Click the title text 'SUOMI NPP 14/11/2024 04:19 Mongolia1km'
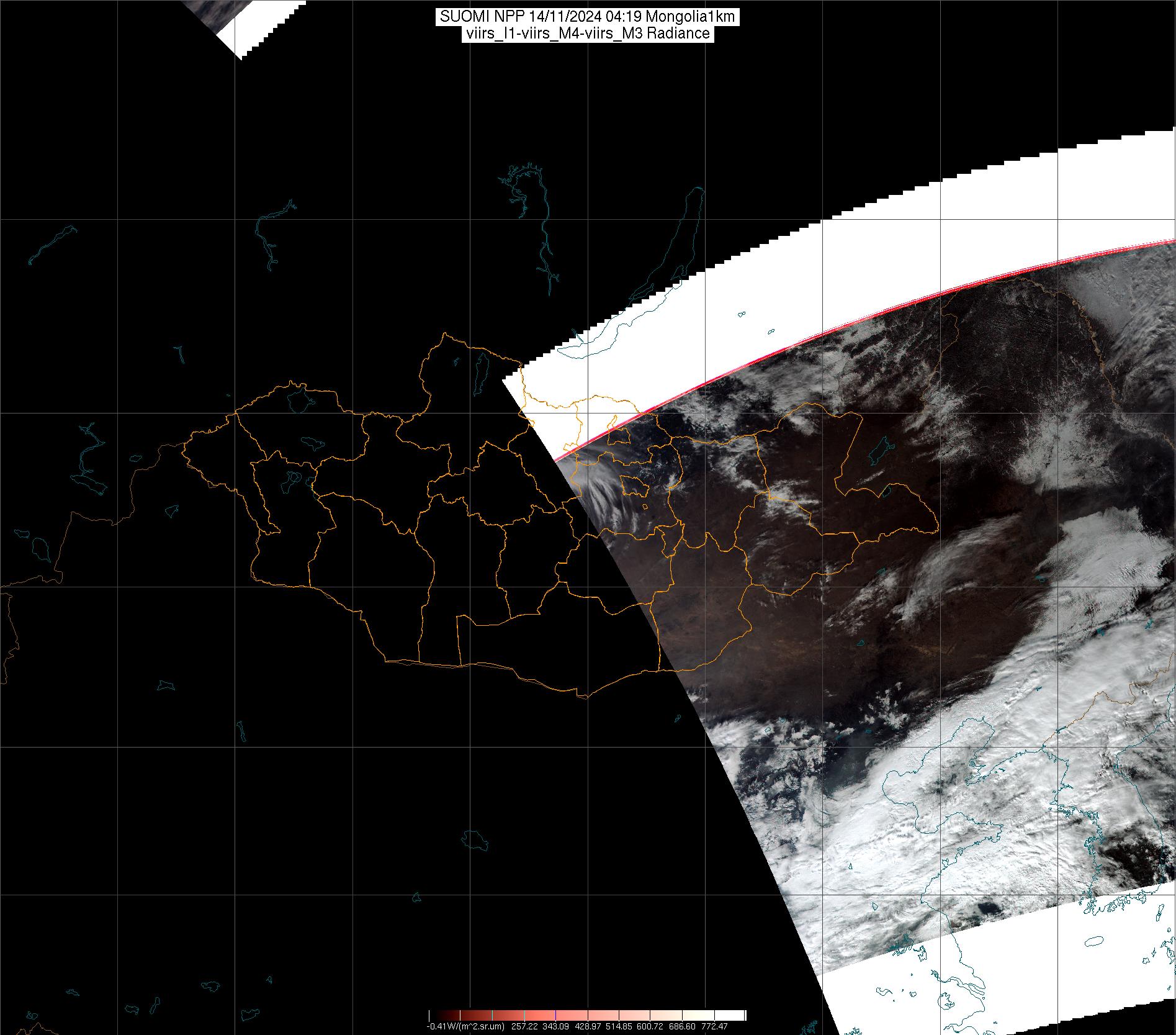 click(587, 17)
